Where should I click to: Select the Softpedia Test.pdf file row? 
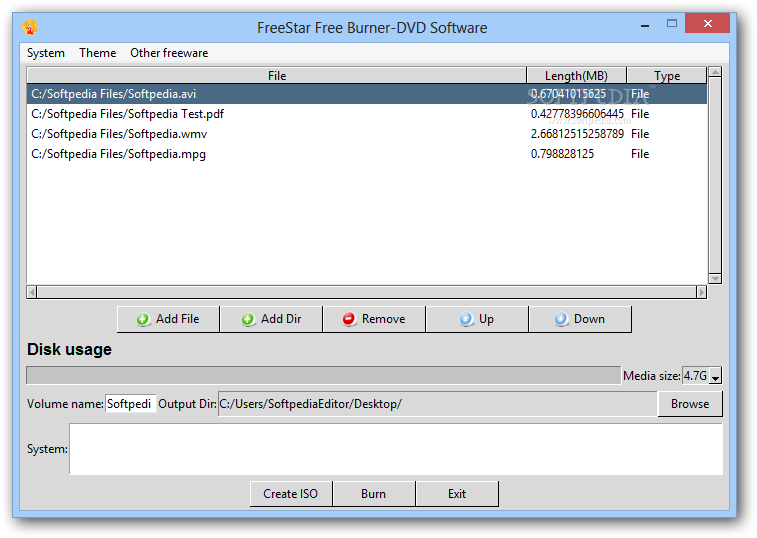point(367,114)
